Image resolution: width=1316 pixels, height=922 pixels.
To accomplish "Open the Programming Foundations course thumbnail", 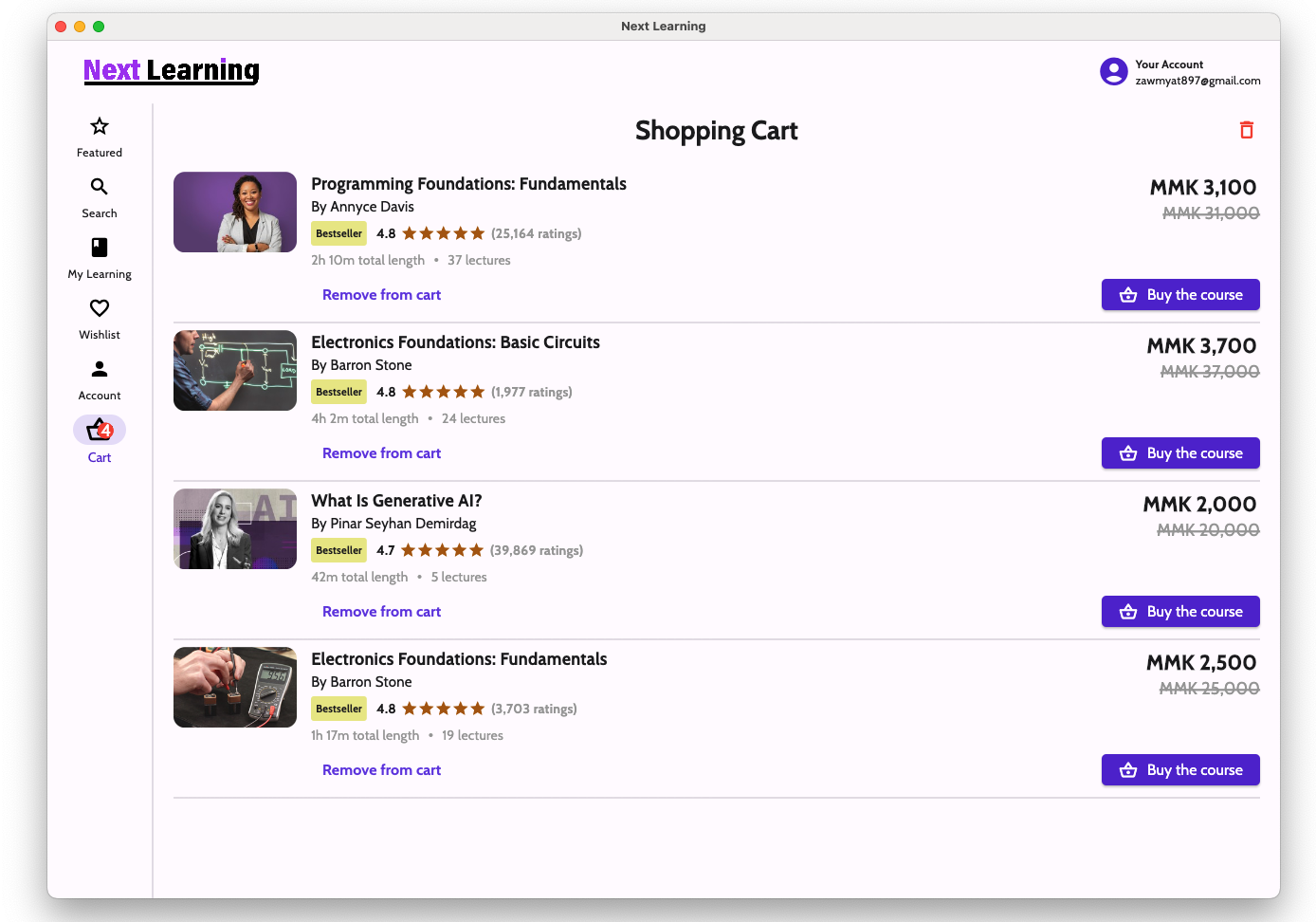I will [235, 212].
